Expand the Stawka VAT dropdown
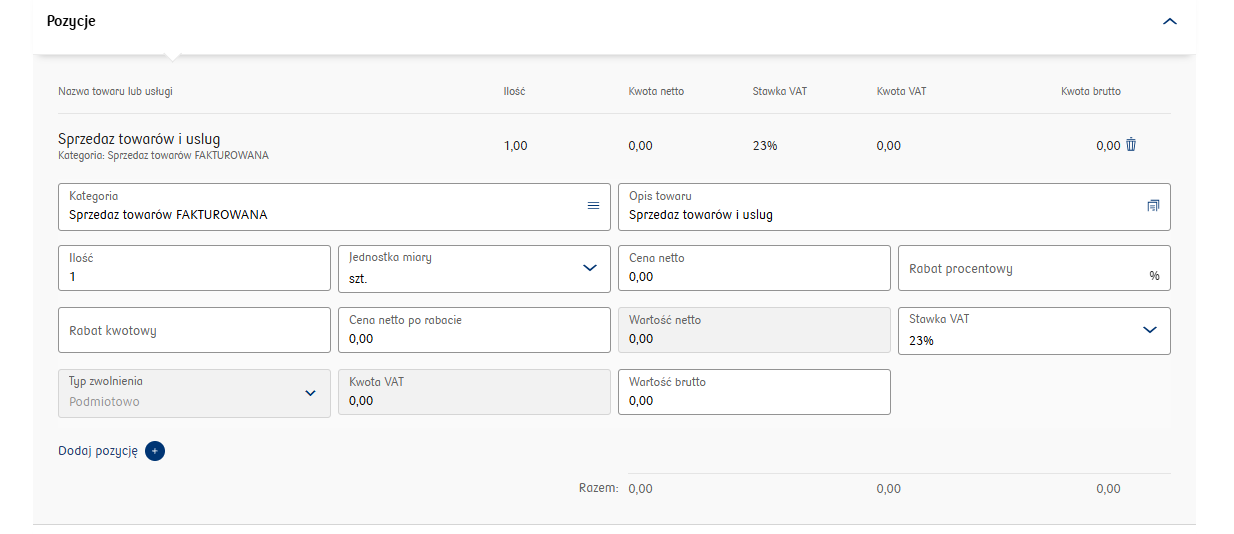This screenshot has height=534, width=1234. [x=1149, y=330]
